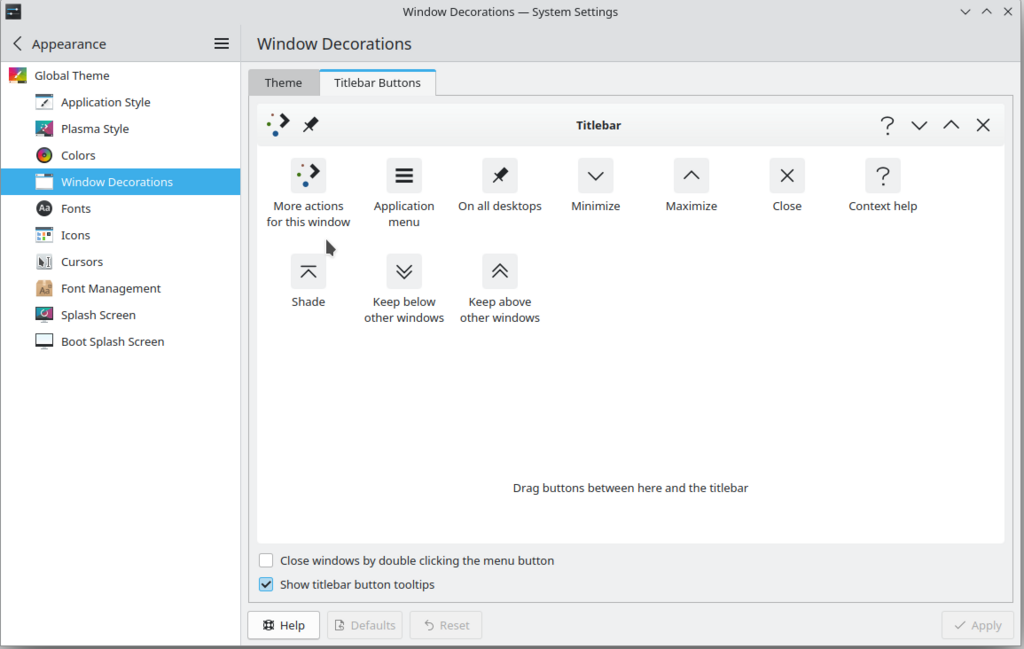Open Splash Screen settings

point(98,315)
